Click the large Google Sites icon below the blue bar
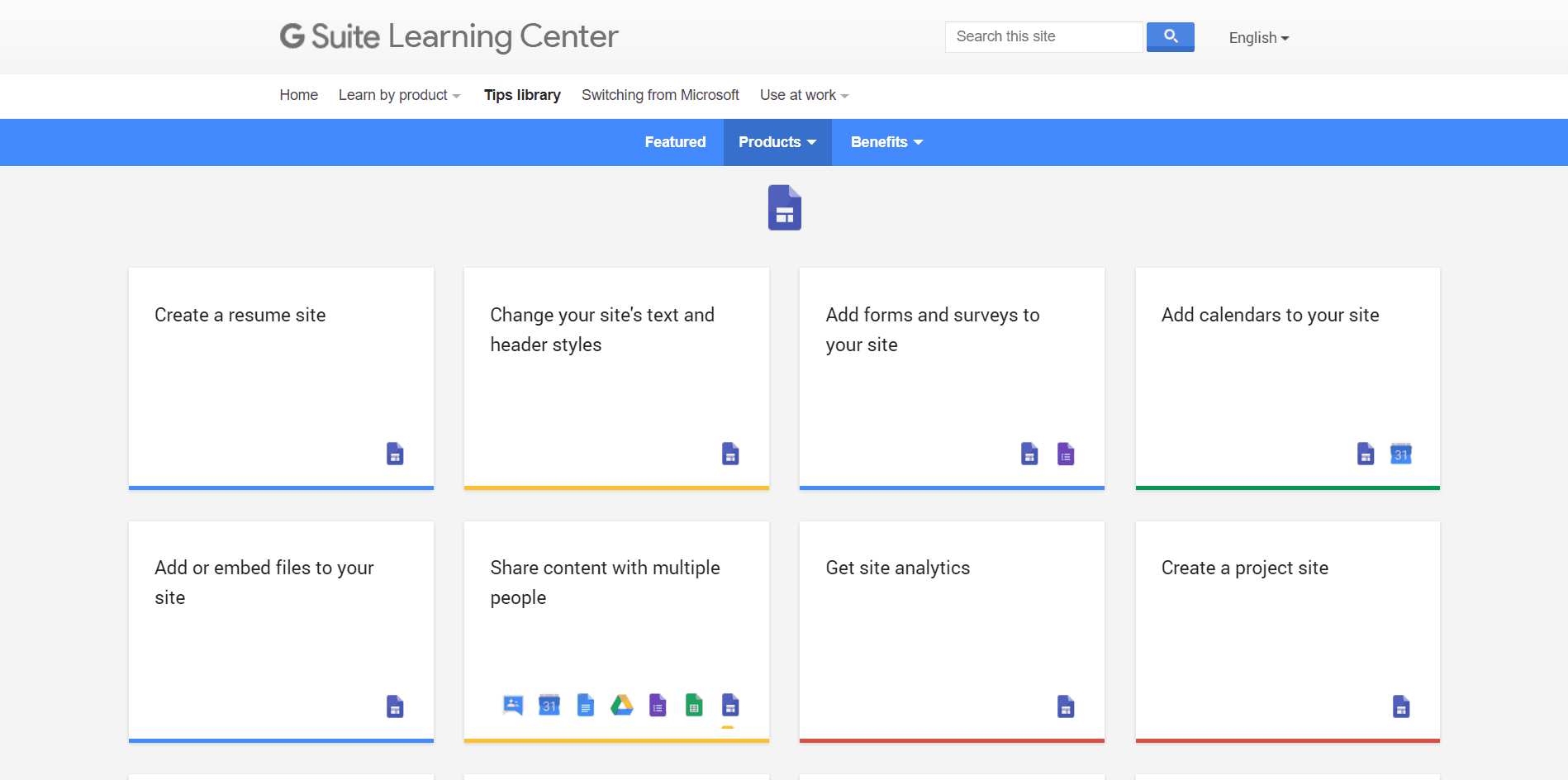Viewport: 1568px width, 780px height. tap(785, 207)
